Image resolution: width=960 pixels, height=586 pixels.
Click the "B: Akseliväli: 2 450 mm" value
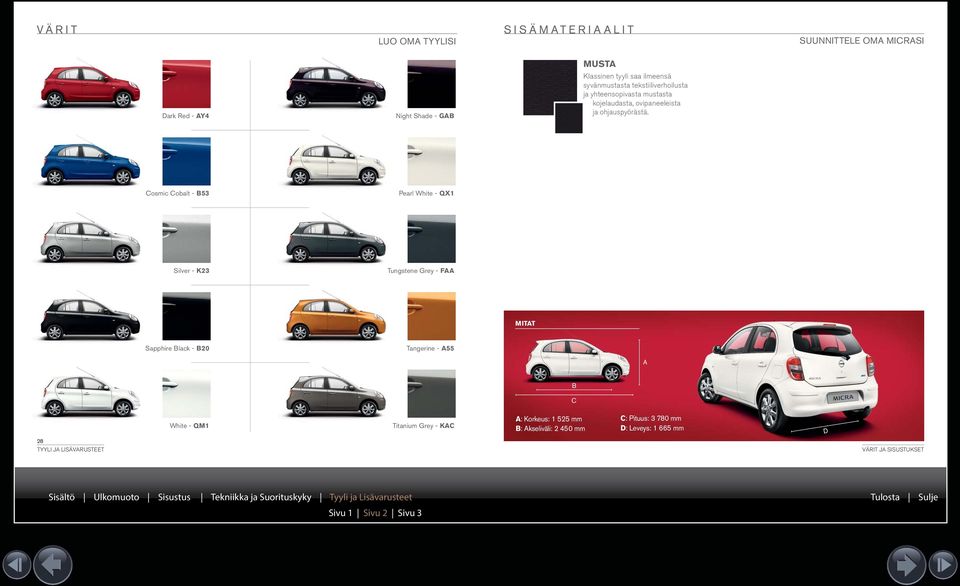(550, 429)
